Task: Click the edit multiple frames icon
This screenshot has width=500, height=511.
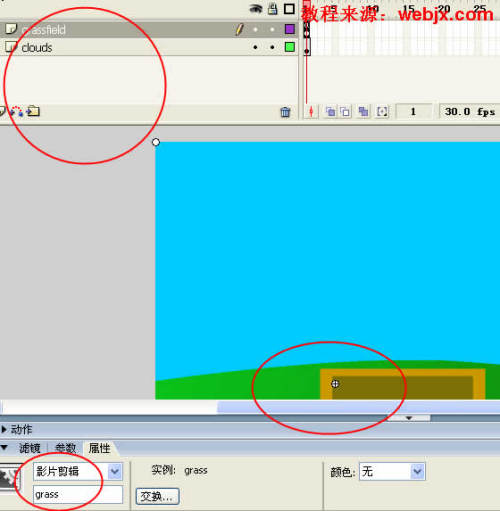Action: point(363,112)
